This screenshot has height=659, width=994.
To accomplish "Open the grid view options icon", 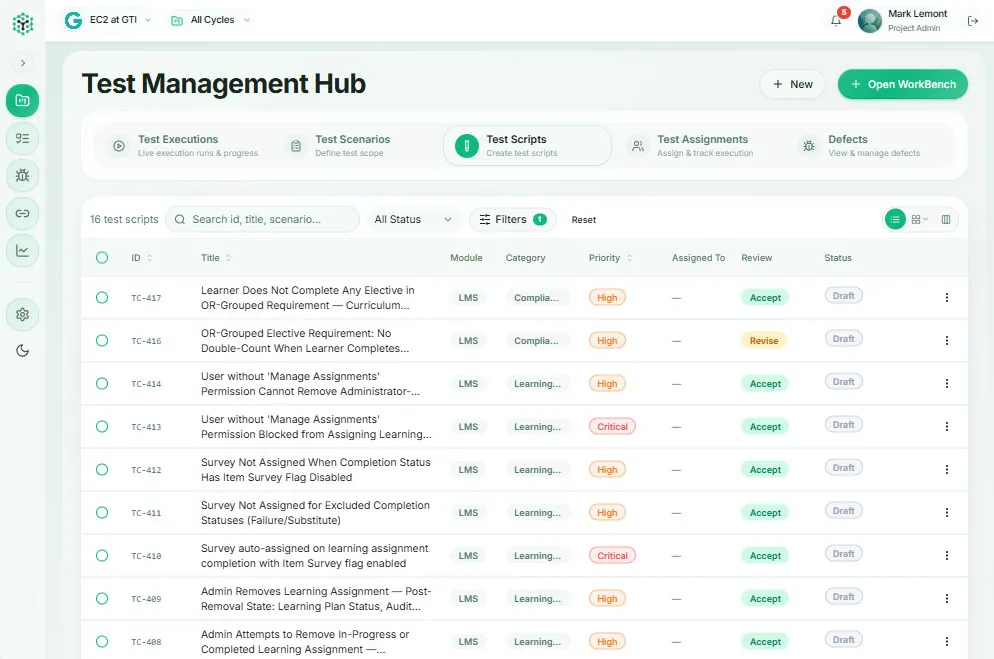I will 919,219.
